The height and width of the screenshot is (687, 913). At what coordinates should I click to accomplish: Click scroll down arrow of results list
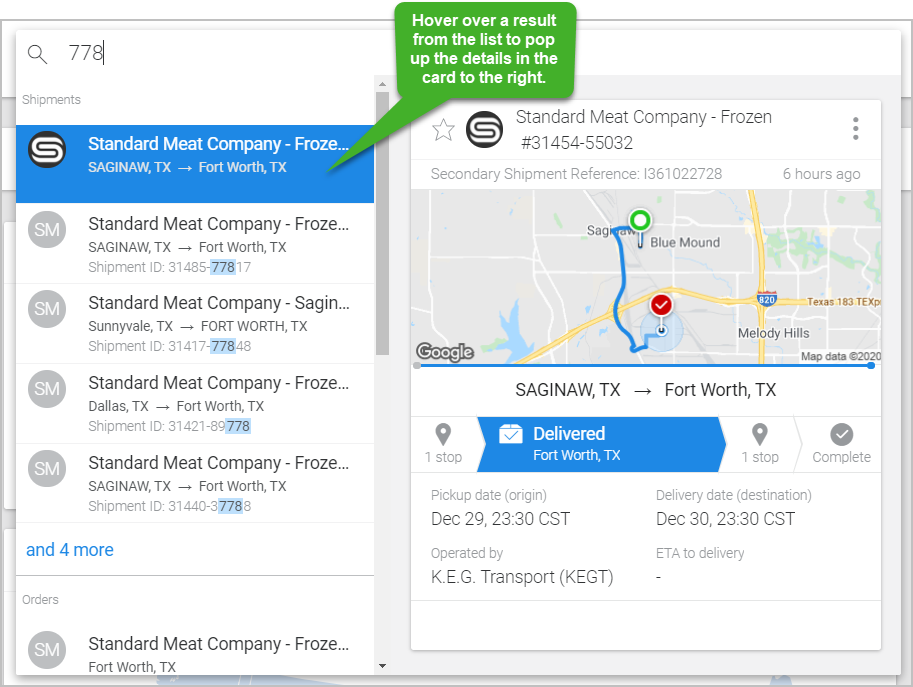[x=382, y=666]
